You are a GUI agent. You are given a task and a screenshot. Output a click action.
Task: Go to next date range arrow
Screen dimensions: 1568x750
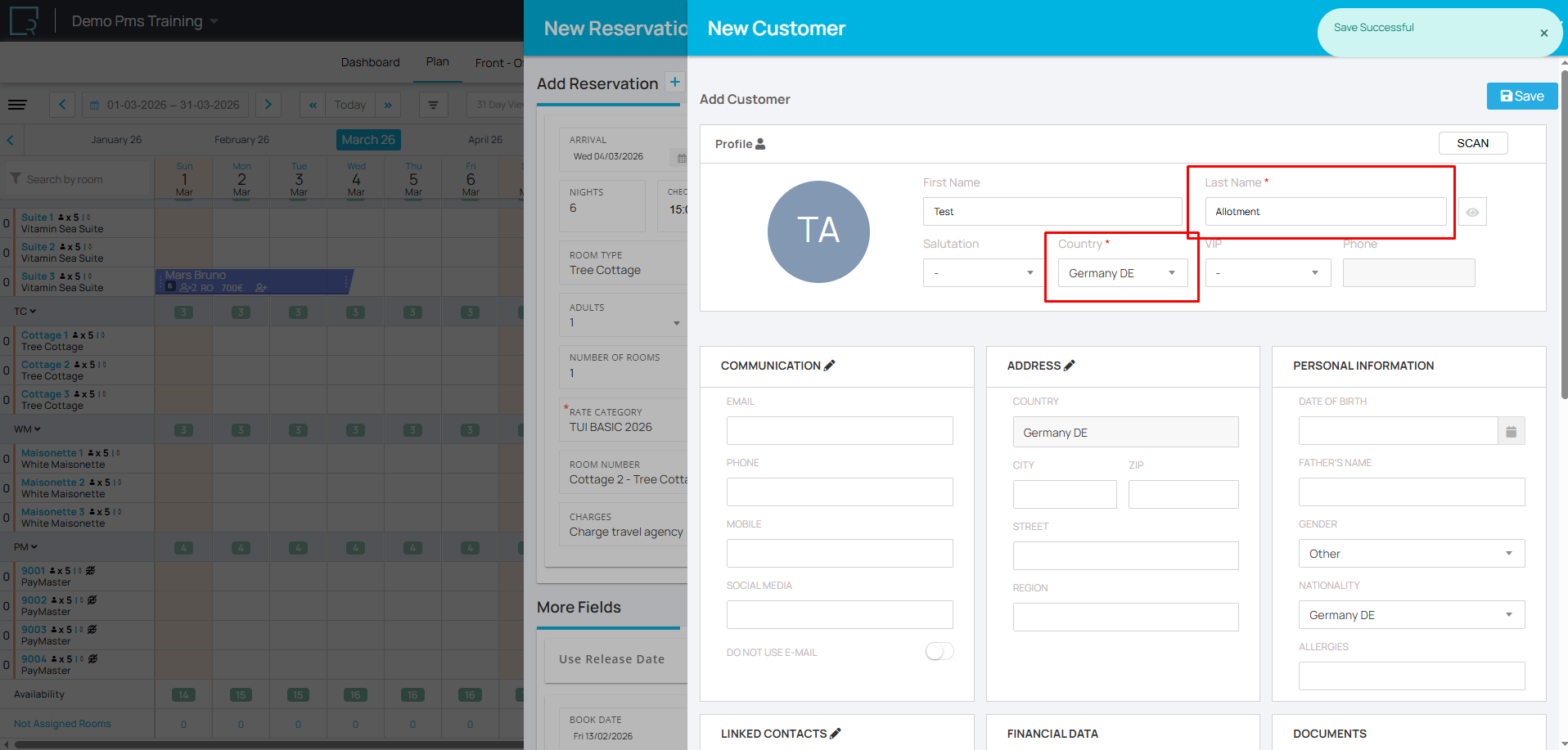pyautogui.click(x=268, y=105)
